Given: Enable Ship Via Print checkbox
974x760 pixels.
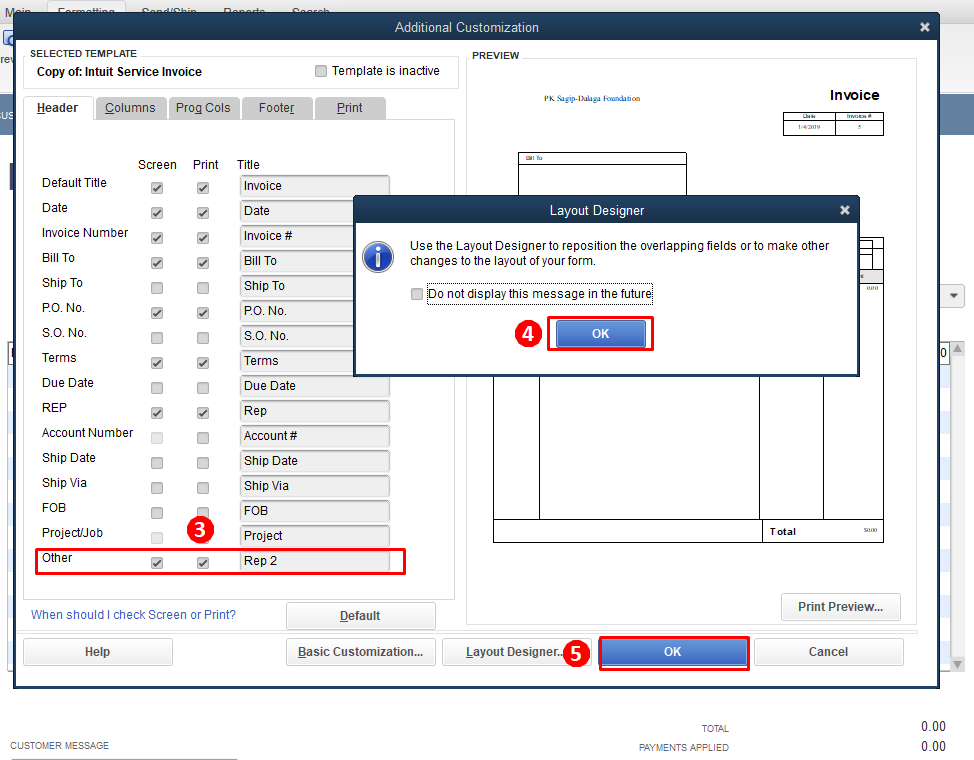Looking at the screenshot, I should 203,488.
